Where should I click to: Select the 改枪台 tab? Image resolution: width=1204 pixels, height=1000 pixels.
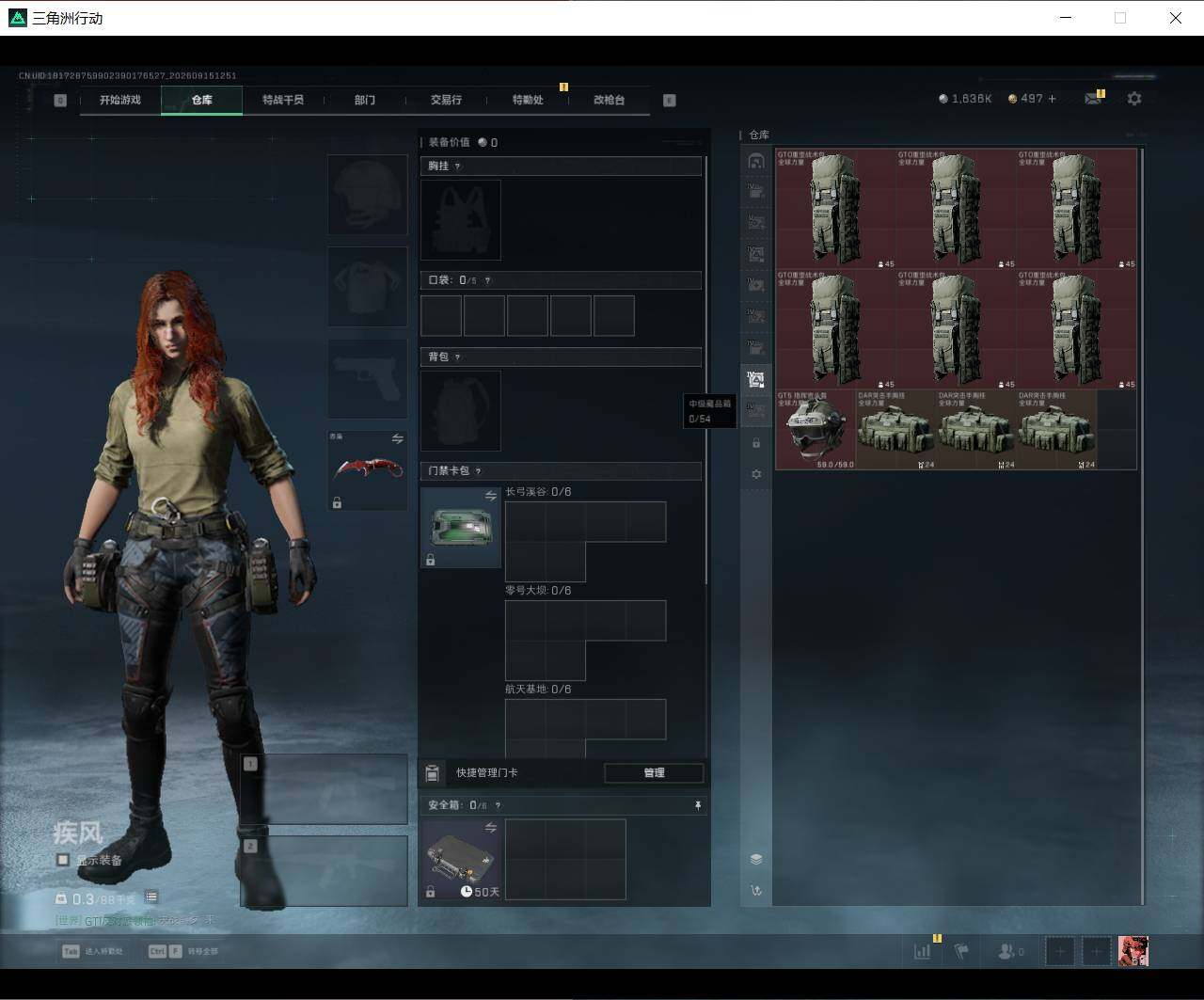(609, 100)
